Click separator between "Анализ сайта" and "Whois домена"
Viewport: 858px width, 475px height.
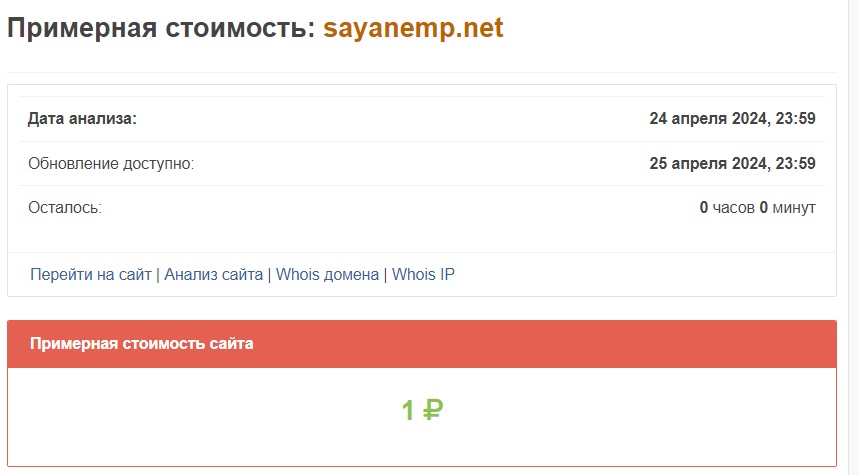[x=270, y=274]
